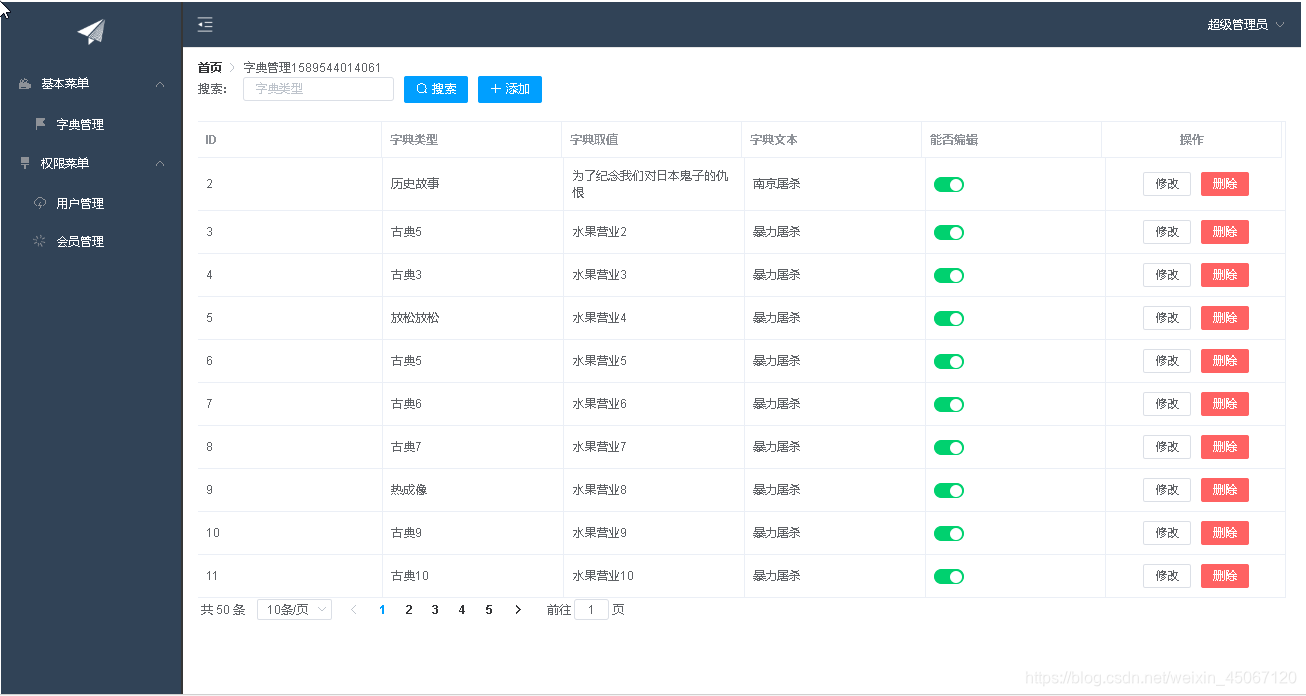
Task: Toggle 能否编辑 switch for ID 8
Action: pos(949,447)
